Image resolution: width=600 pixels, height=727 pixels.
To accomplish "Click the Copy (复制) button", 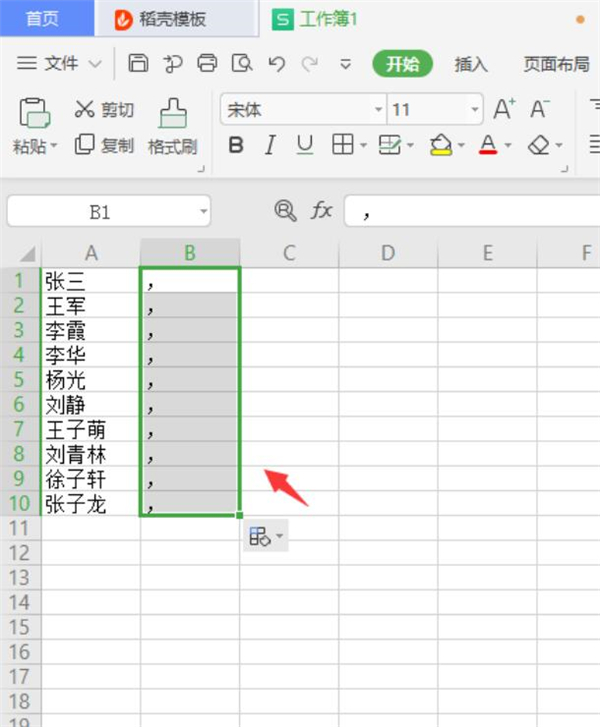I will 104,145.
